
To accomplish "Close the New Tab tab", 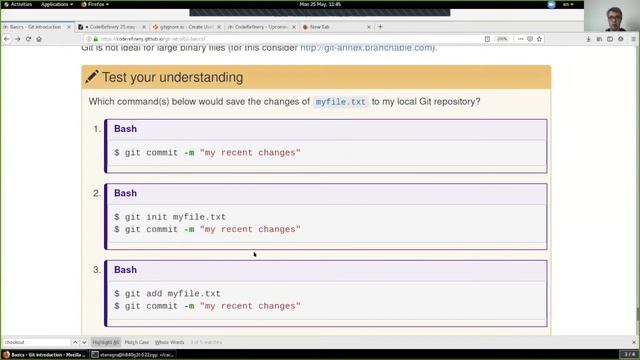I will (369, 27).
